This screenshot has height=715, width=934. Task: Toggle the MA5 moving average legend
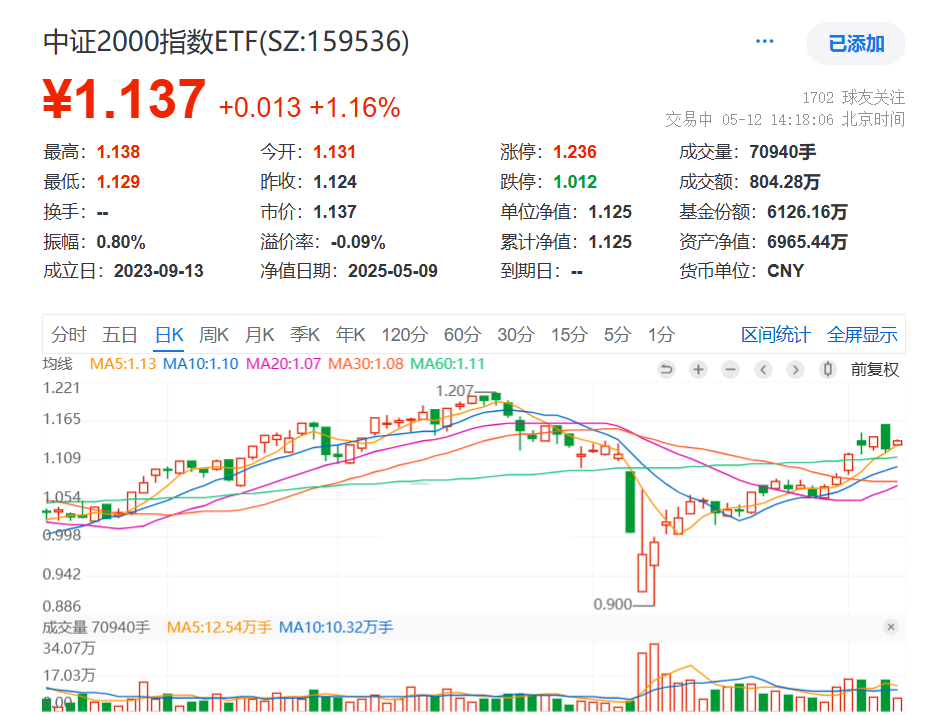pyautogui.click(x=123, y=364)
